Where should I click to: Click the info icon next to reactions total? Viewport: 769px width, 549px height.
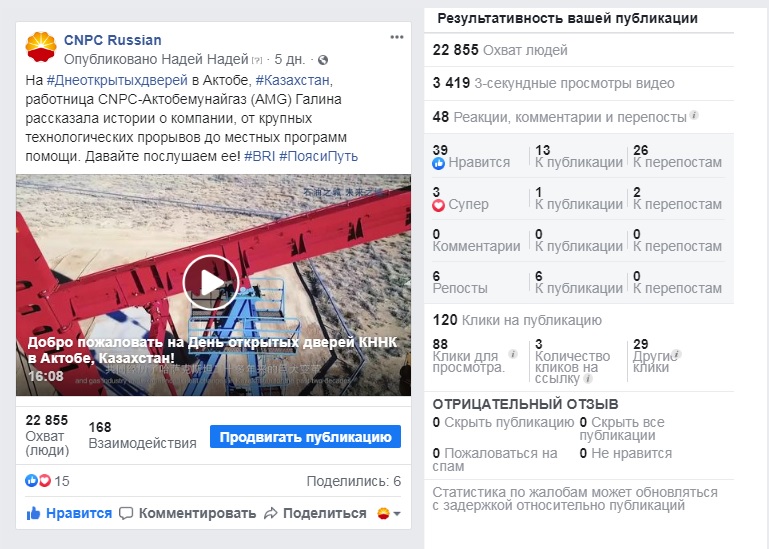693,115
